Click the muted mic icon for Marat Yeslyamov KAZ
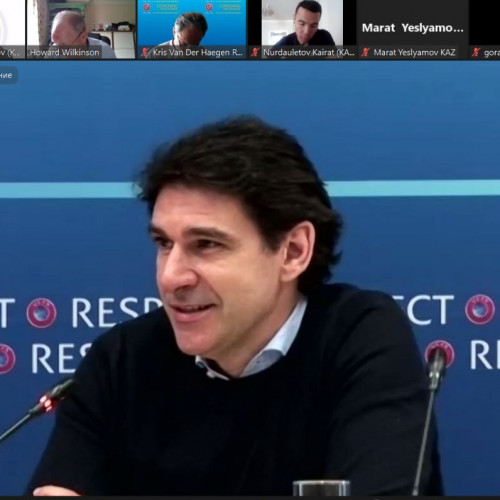This screenshot has height=500, width=500. pyautogui.click(x=366, y=52)
